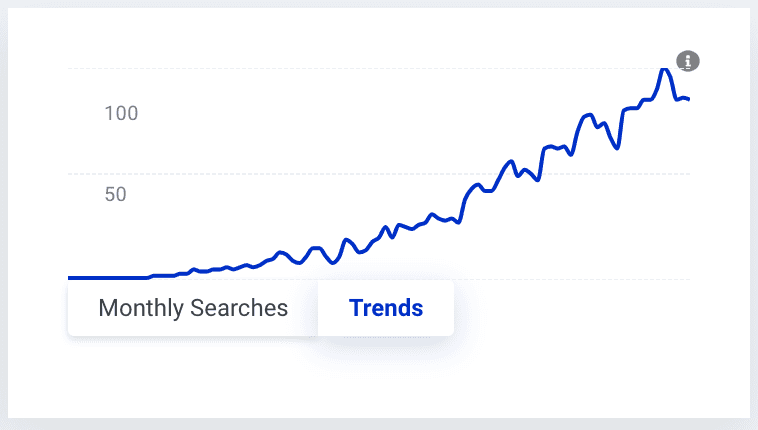Click the middle dashed gridline near 50
758x430 pixels.
tap(300, 174)
